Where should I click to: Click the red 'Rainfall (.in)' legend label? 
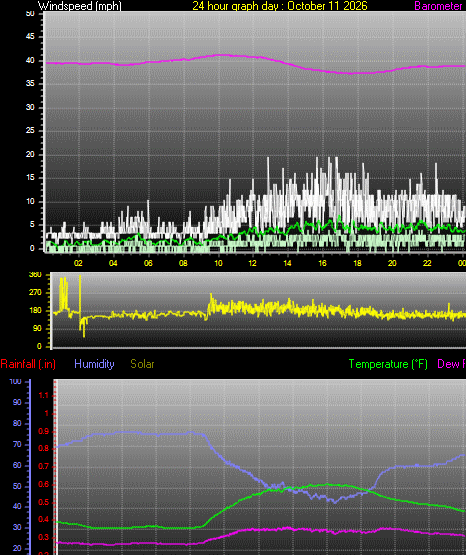point(28,364)
